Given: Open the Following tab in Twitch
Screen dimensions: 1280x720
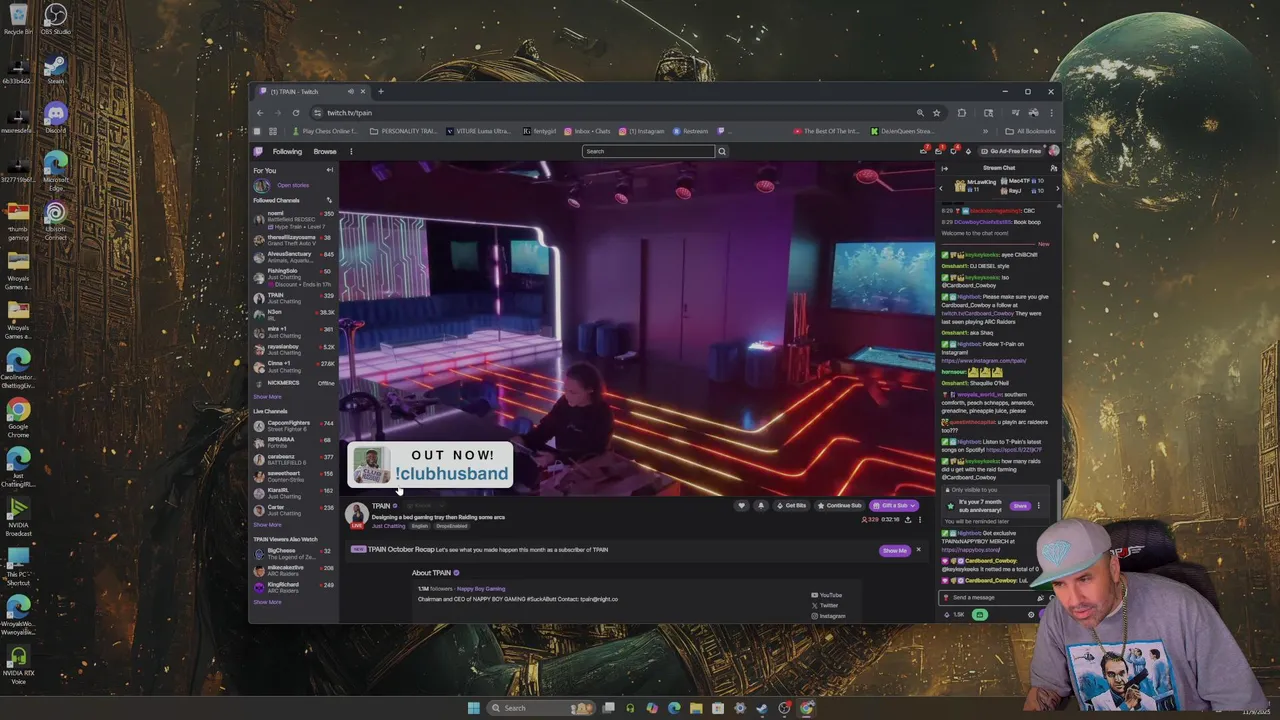Looking at the screenshot, I should (x=287, y=151).
